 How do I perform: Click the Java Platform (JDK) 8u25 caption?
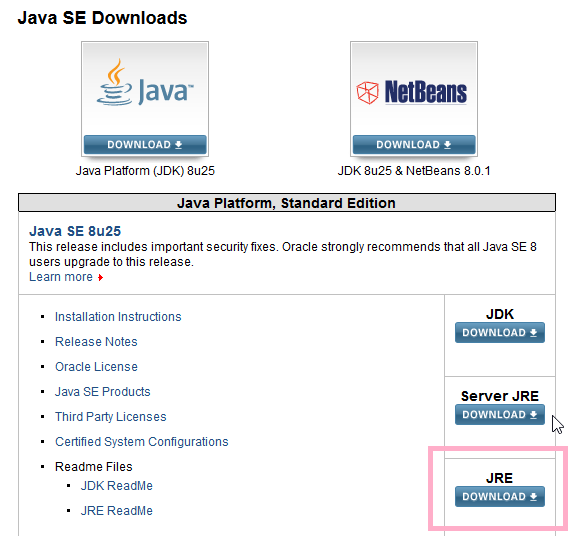145,171
